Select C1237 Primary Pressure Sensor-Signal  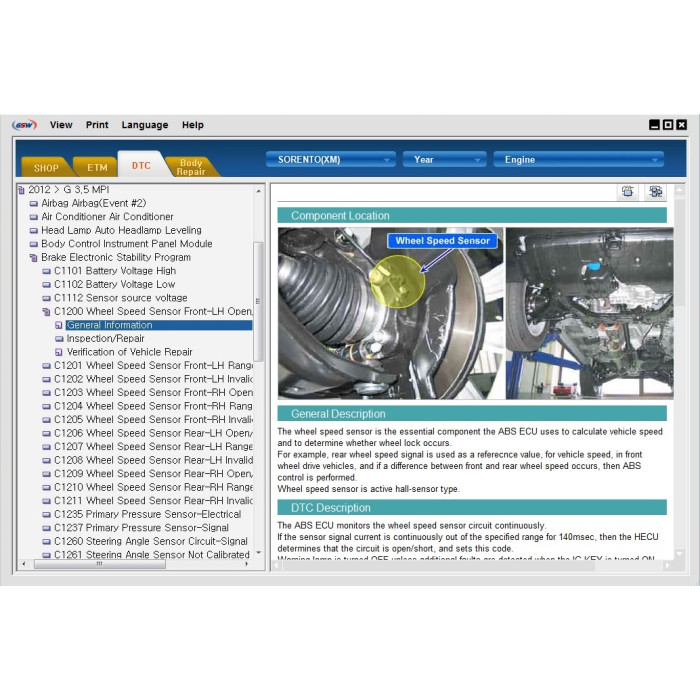pyautogui.click(x=141, y=528)
